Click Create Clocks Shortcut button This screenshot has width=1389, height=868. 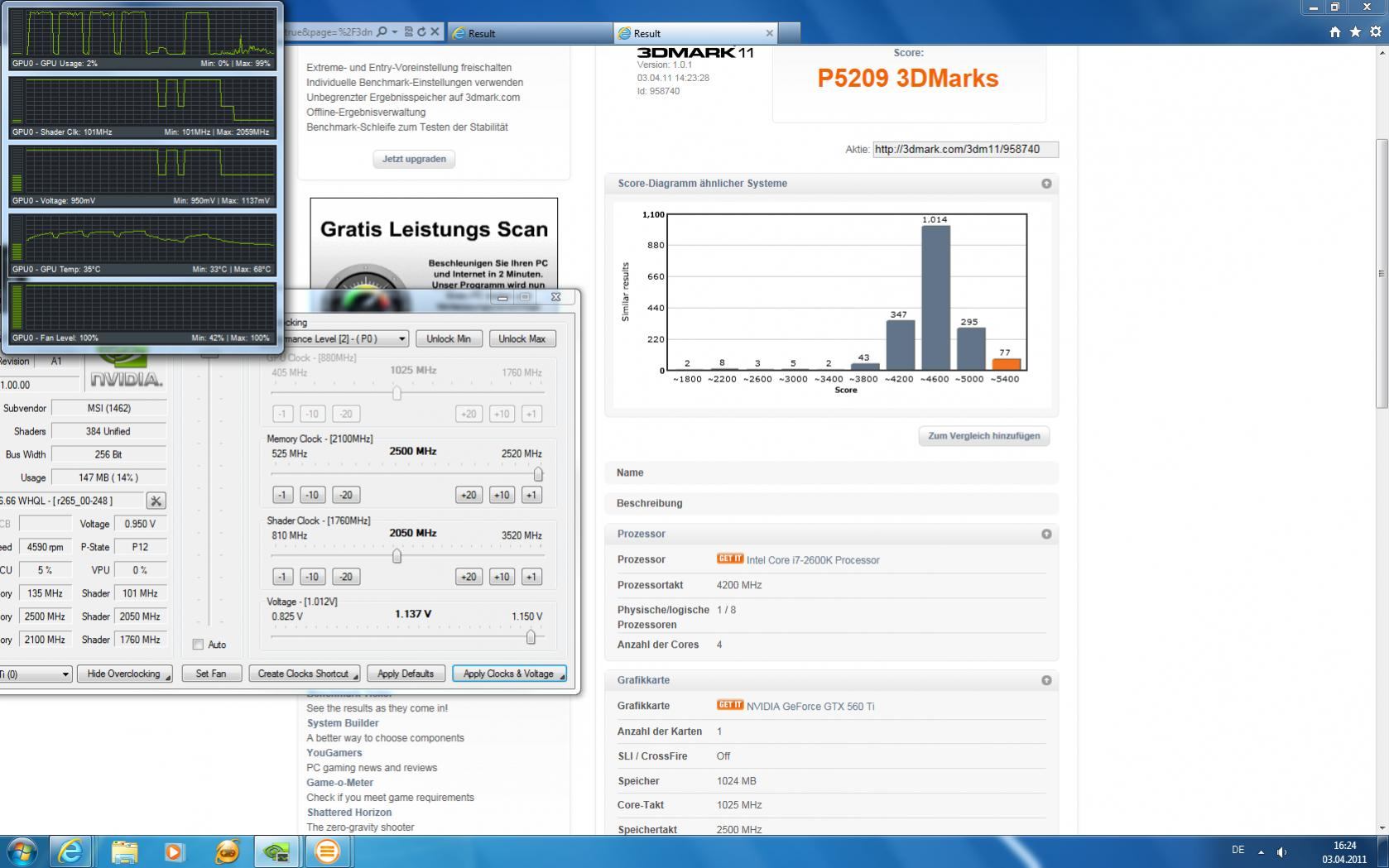point(304,674)
